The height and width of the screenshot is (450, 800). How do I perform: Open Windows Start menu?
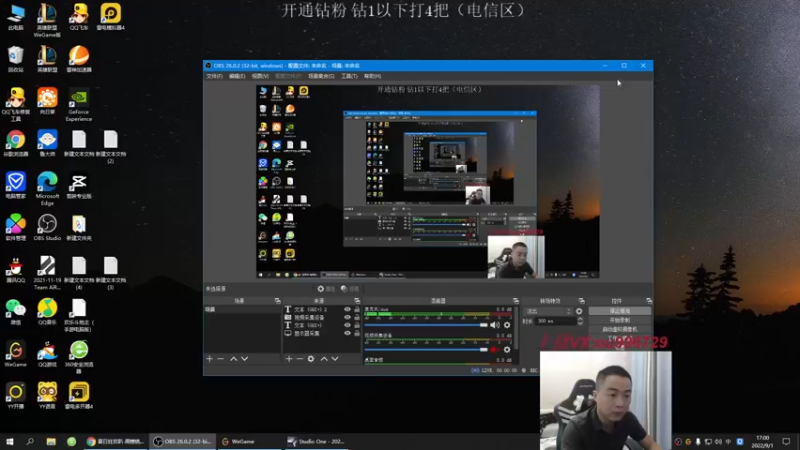[x=10, y=441]
